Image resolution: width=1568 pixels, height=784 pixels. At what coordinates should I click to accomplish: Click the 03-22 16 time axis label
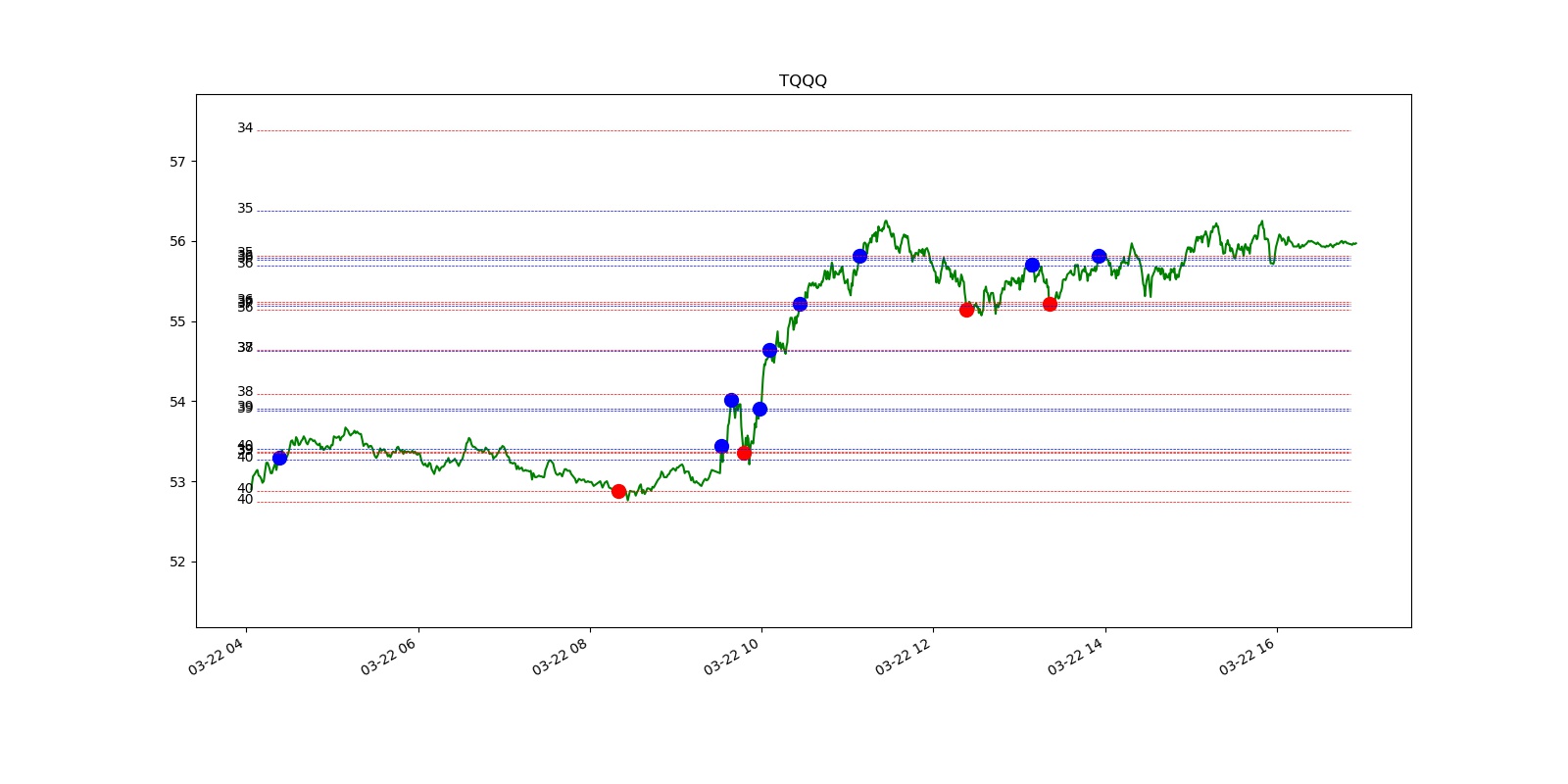point(1248,657)
